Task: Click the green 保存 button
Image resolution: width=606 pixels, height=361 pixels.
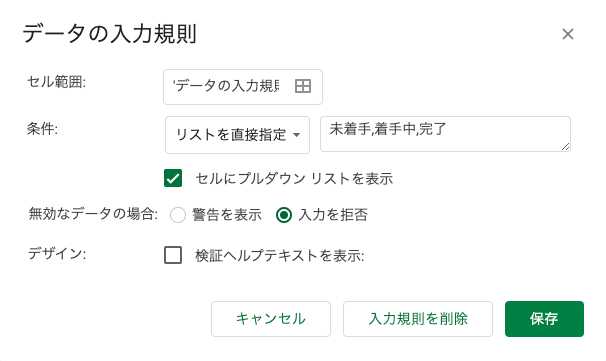Action: 544,319
